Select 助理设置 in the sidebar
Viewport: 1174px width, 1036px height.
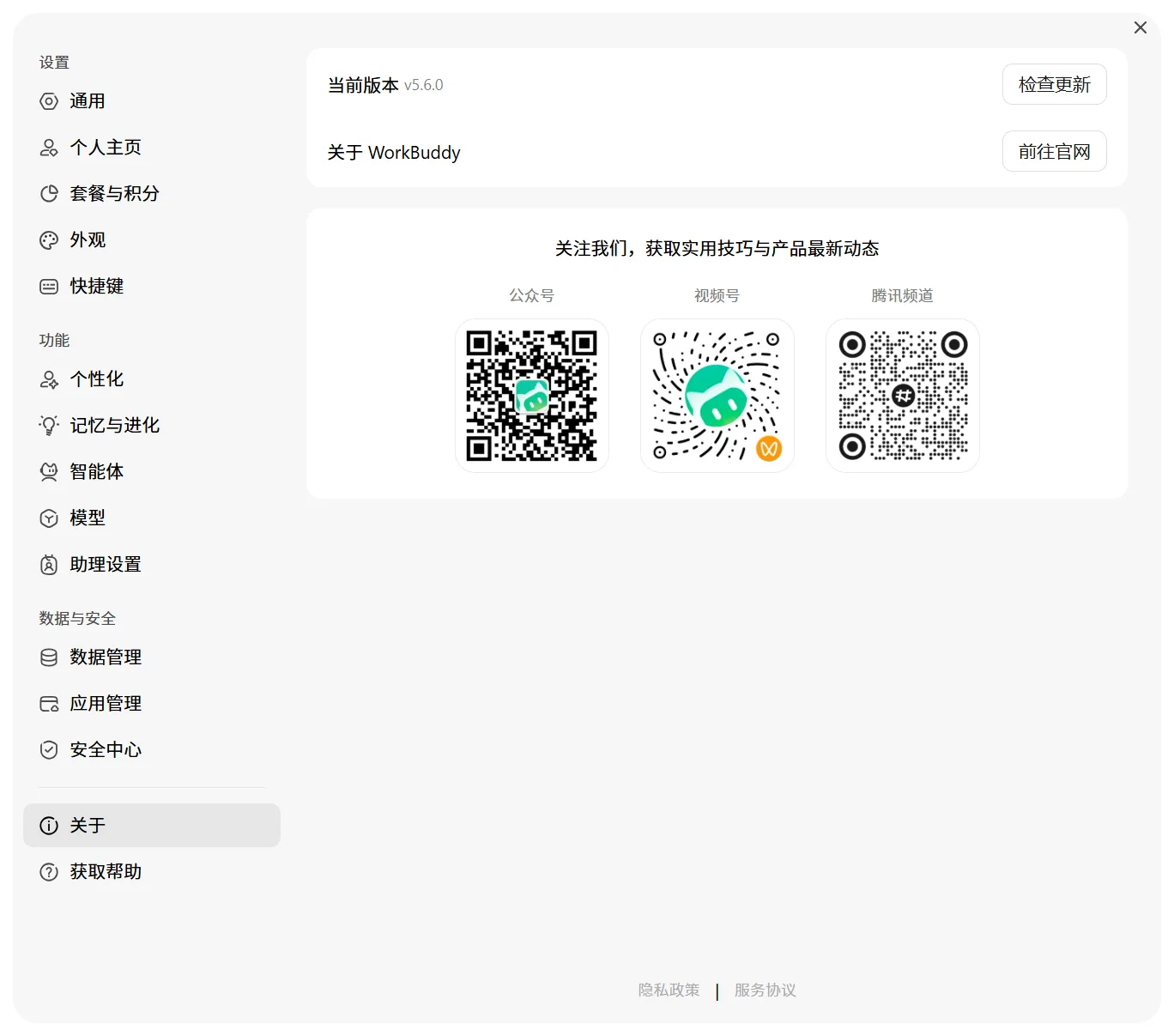(152, 565)
